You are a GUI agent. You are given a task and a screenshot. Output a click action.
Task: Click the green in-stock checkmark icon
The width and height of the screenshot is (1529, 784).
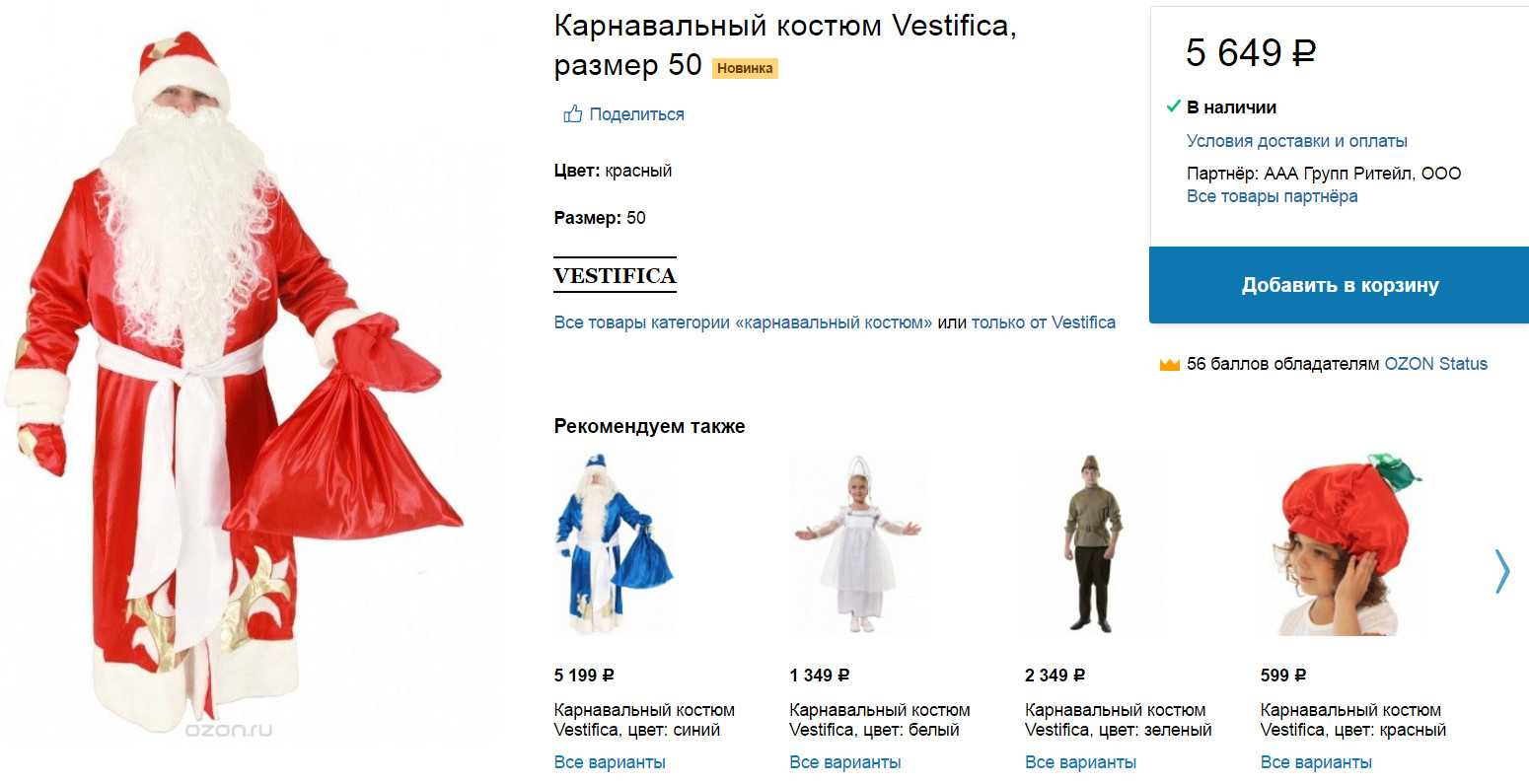1173,107
